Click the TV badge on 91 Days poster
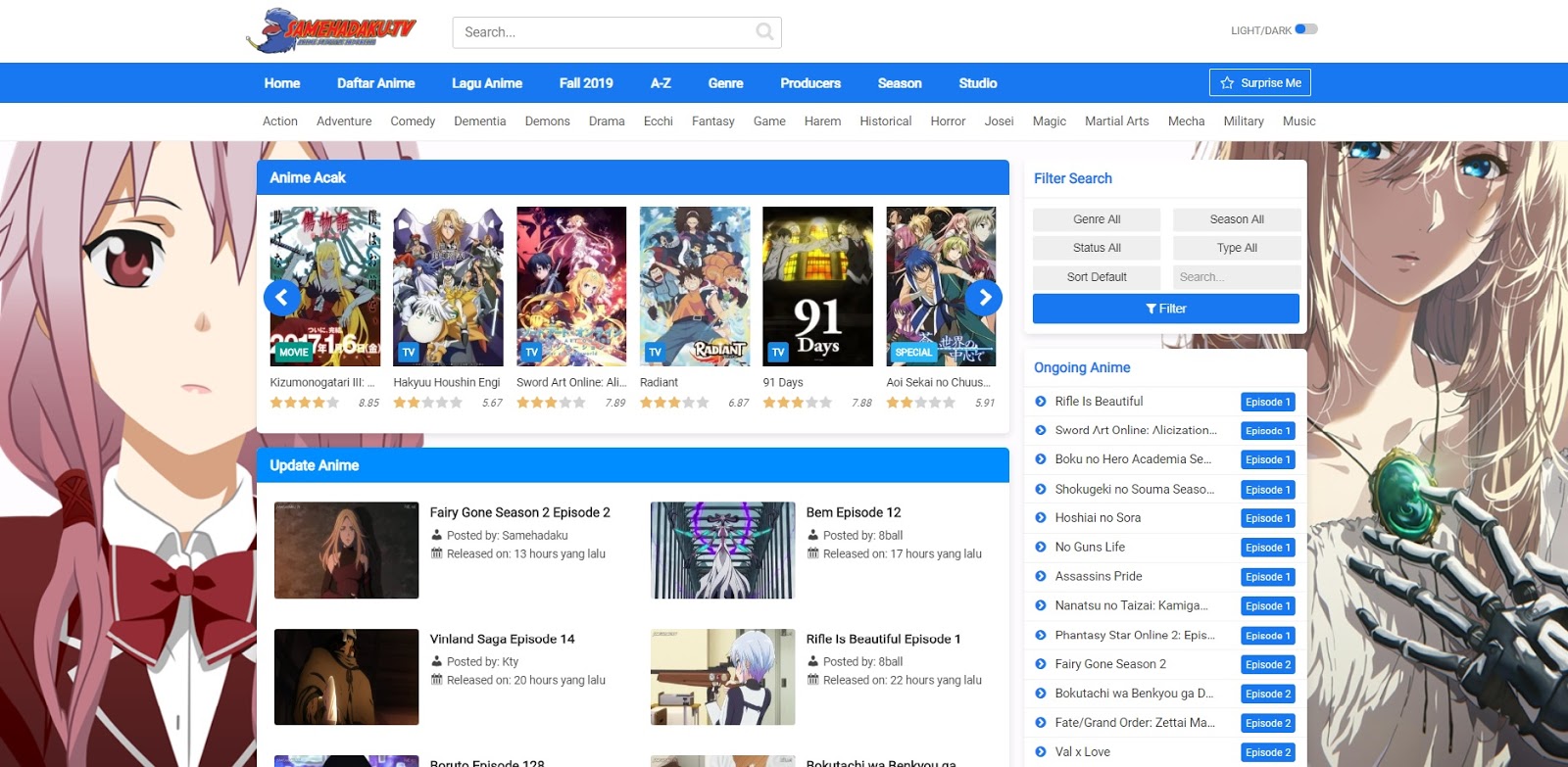This screenshot has height=767, width=1568. pyautogui.click(x=778, y=352)
